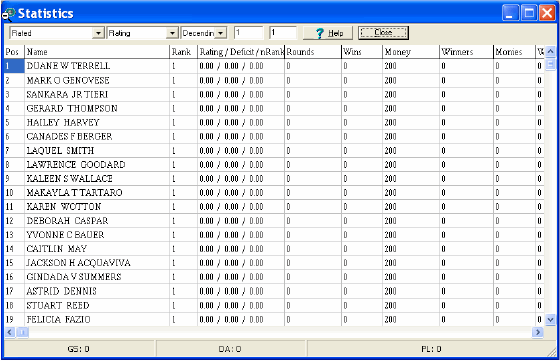The width and height of the screenshot is (560, 361).
Task: Click position number 19 cell
Action: click(14, 320)
